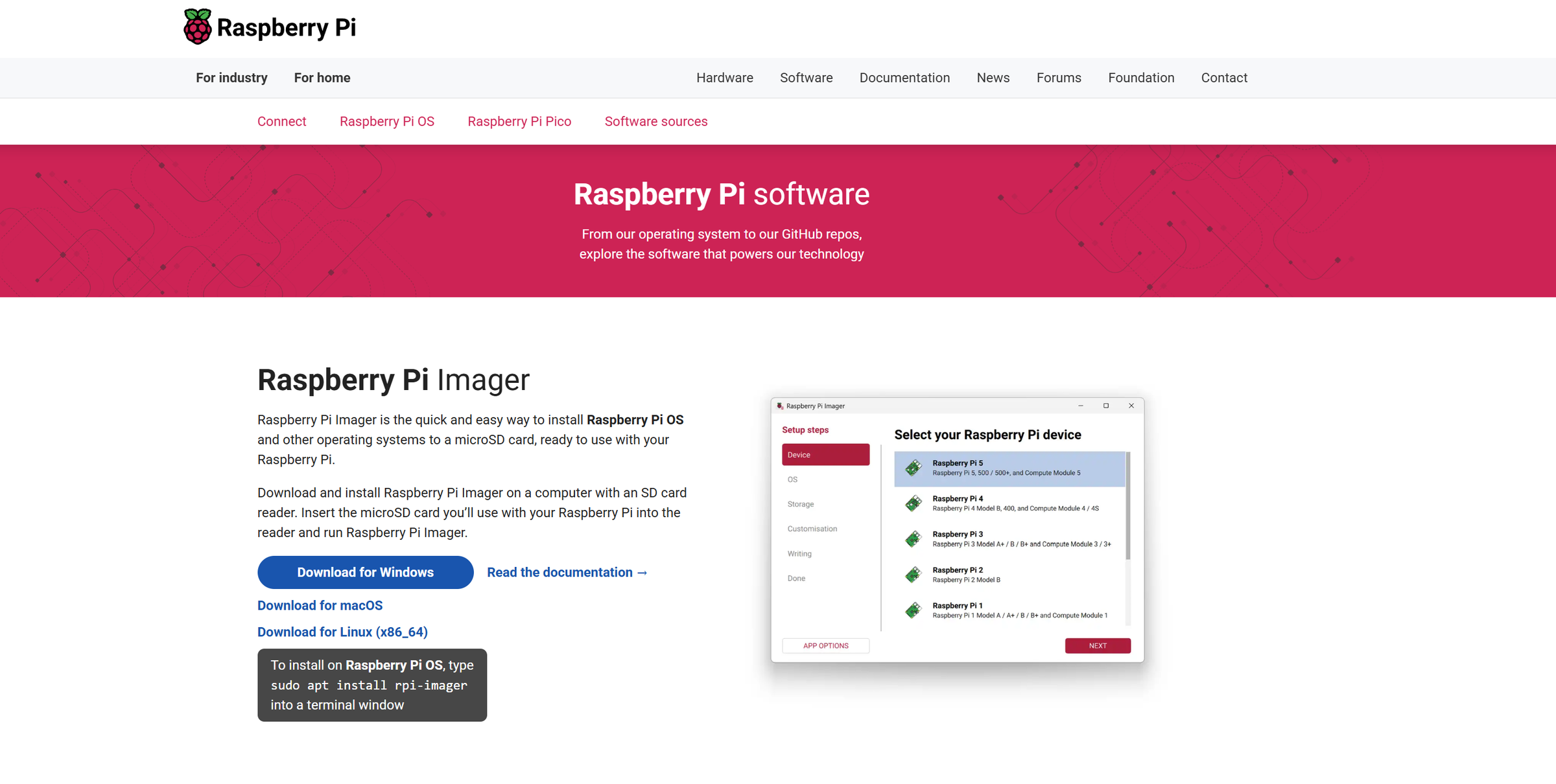Click the NEXT button in the Imager preview

tap(1098, 646)
